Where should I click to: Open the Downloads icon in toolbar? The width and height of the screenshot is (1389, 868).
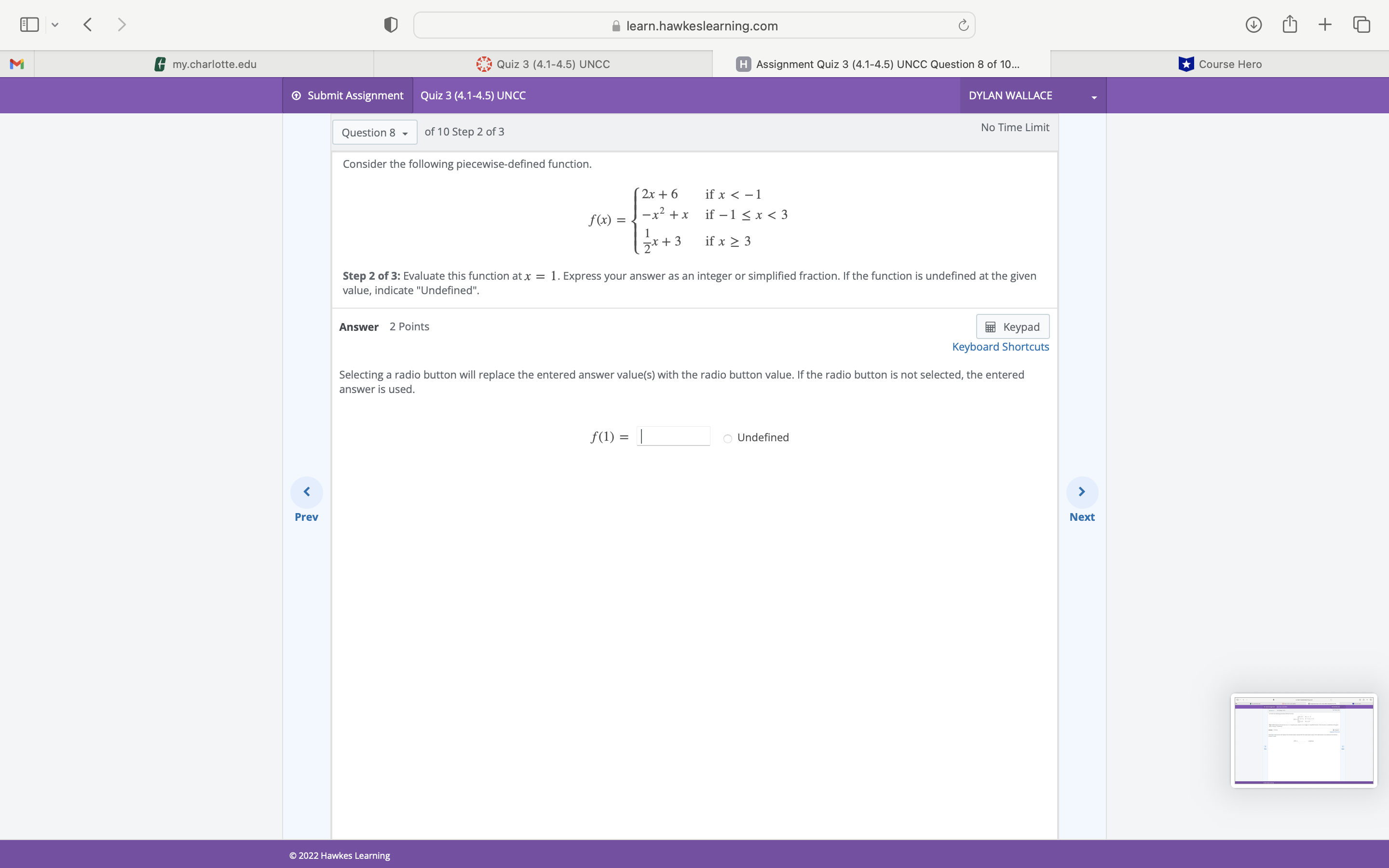1254,25
